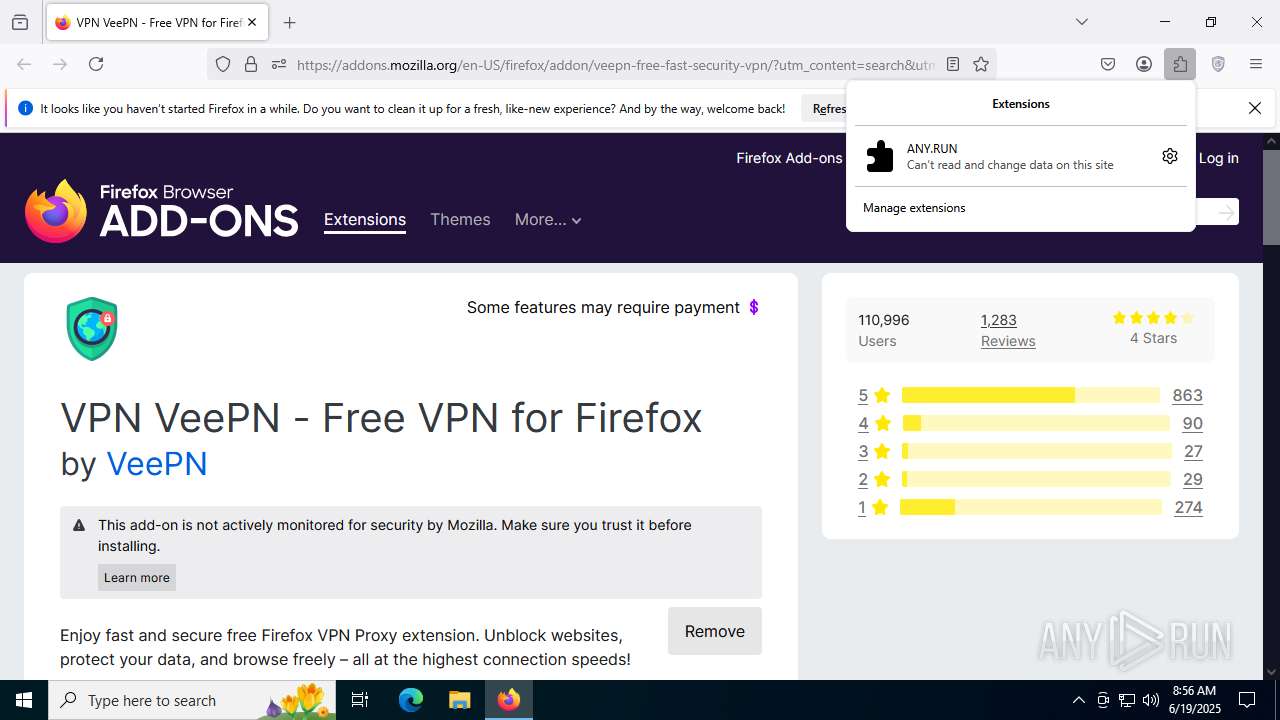The width and height of the screenshot is (1280, 720).
Task: Go to Firefox Browser Add-ons home logo
Action: click(x=162, y=211)
